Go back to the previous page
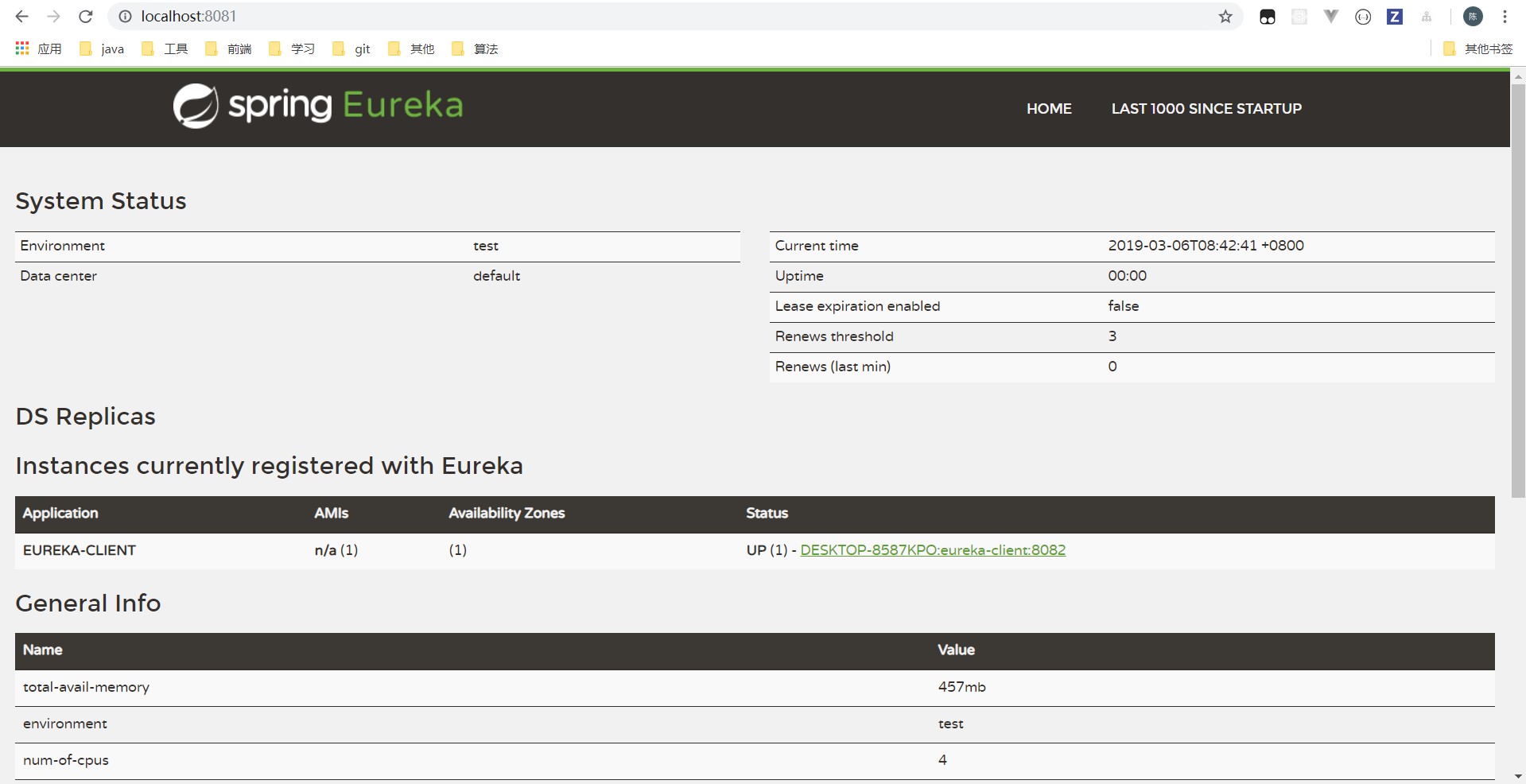Screen dimensions: 1526x784 pyautogui.click(x=21, y=16)
